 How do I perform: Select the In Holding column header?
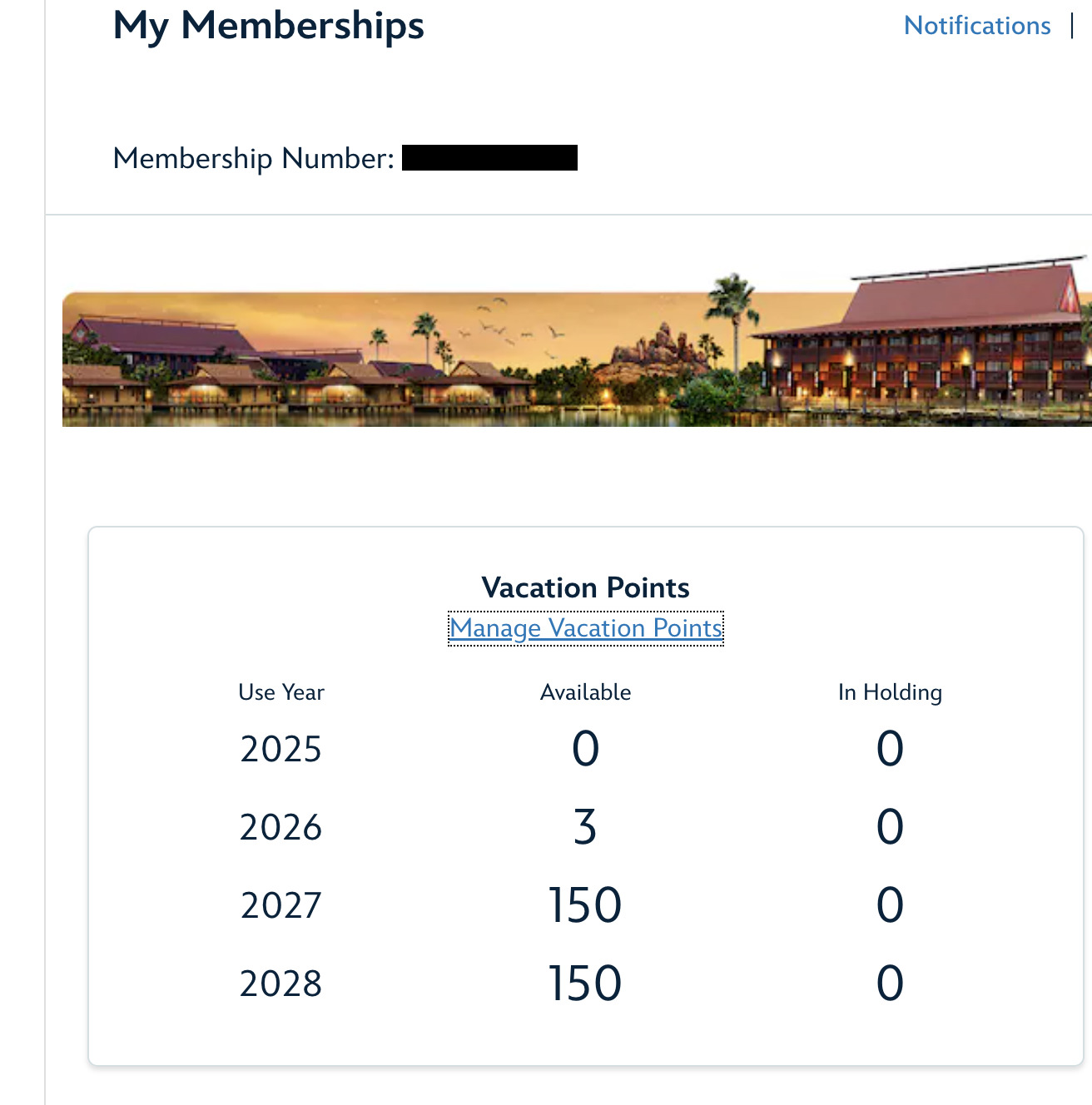click(x=890, y=692)
